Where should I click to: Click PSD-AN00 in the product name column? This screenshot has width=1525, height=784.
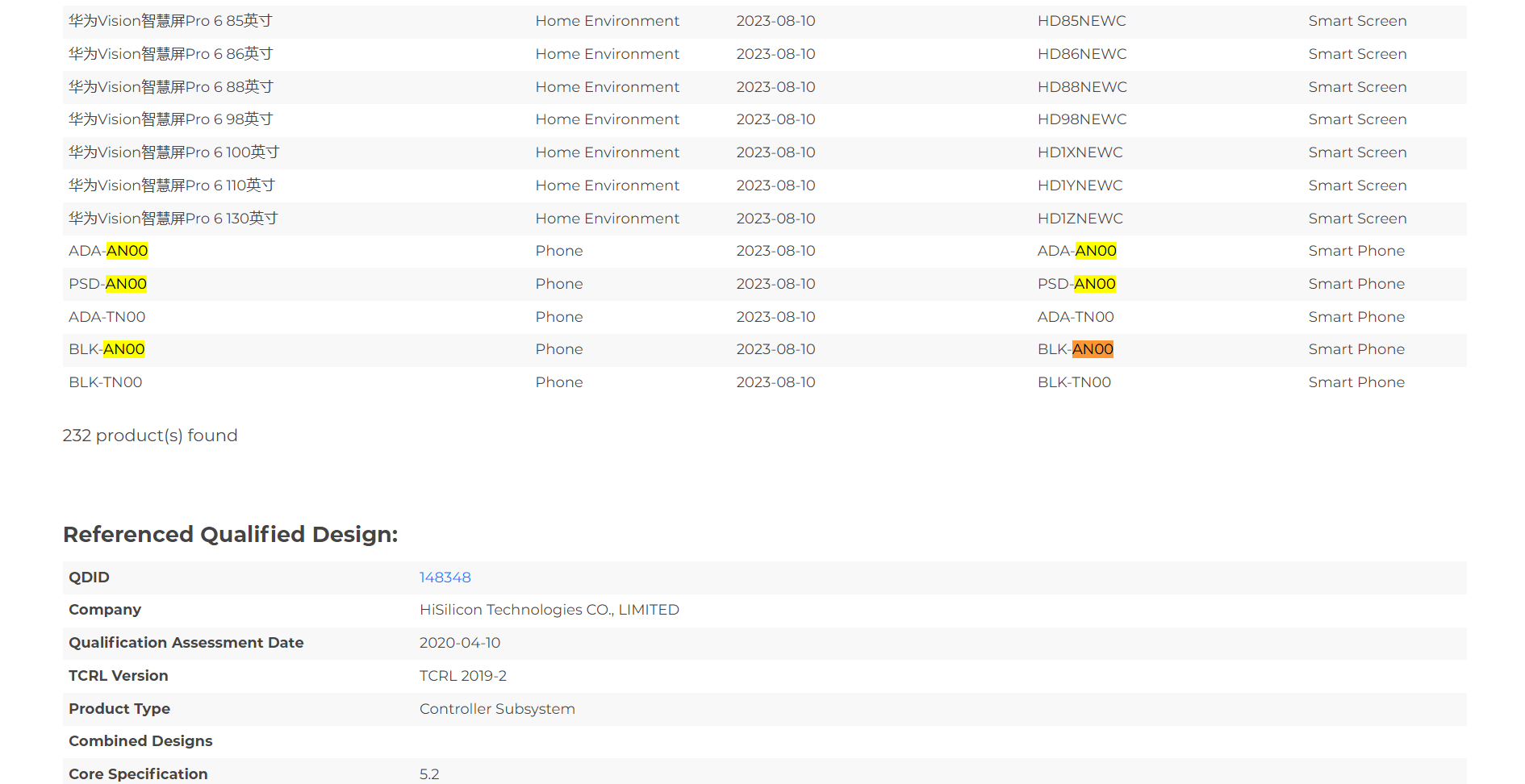point(107,284)
